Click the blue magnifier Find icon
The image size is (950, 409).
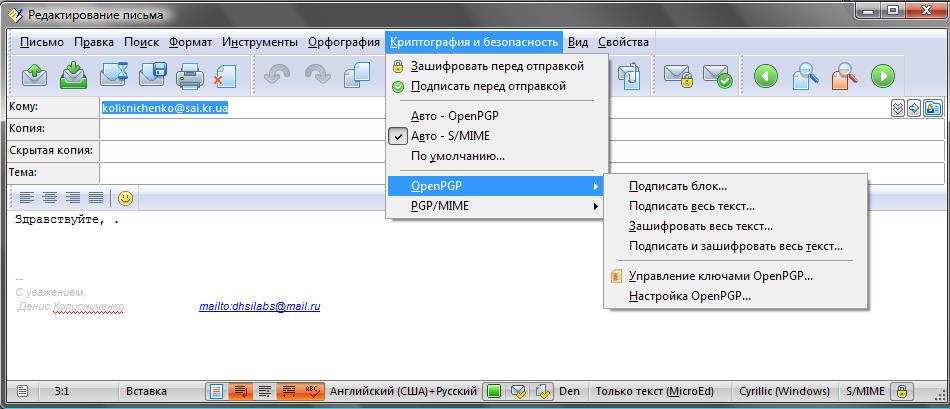pyautogui.click(x=806, y=76)
